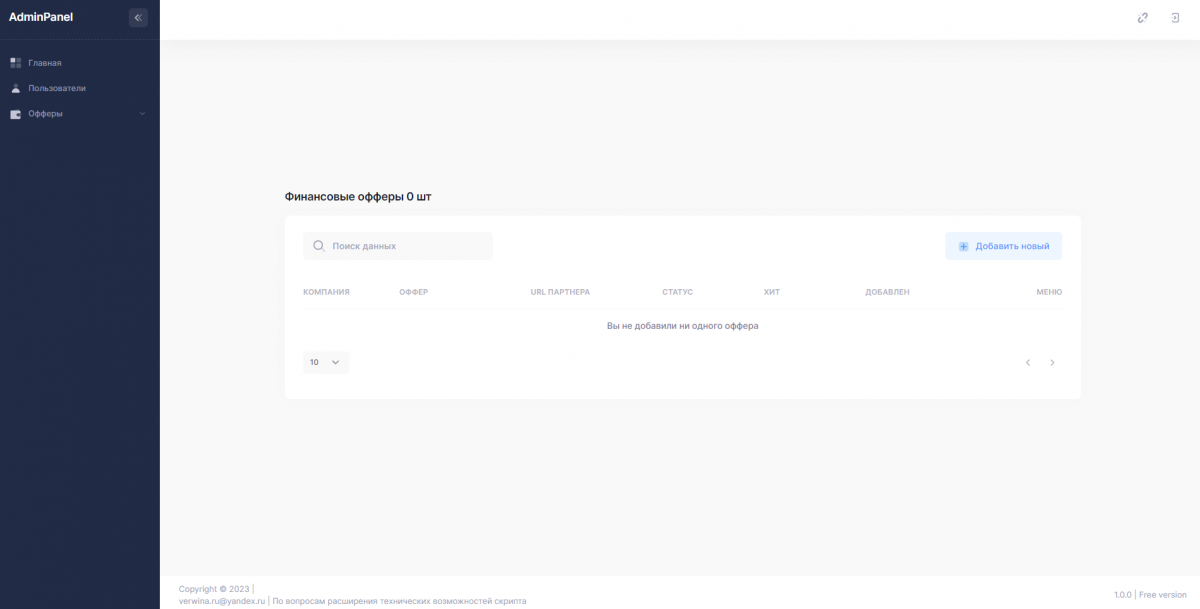
Task: Focus the Поиск данных search field
Action: coord(405,246)
